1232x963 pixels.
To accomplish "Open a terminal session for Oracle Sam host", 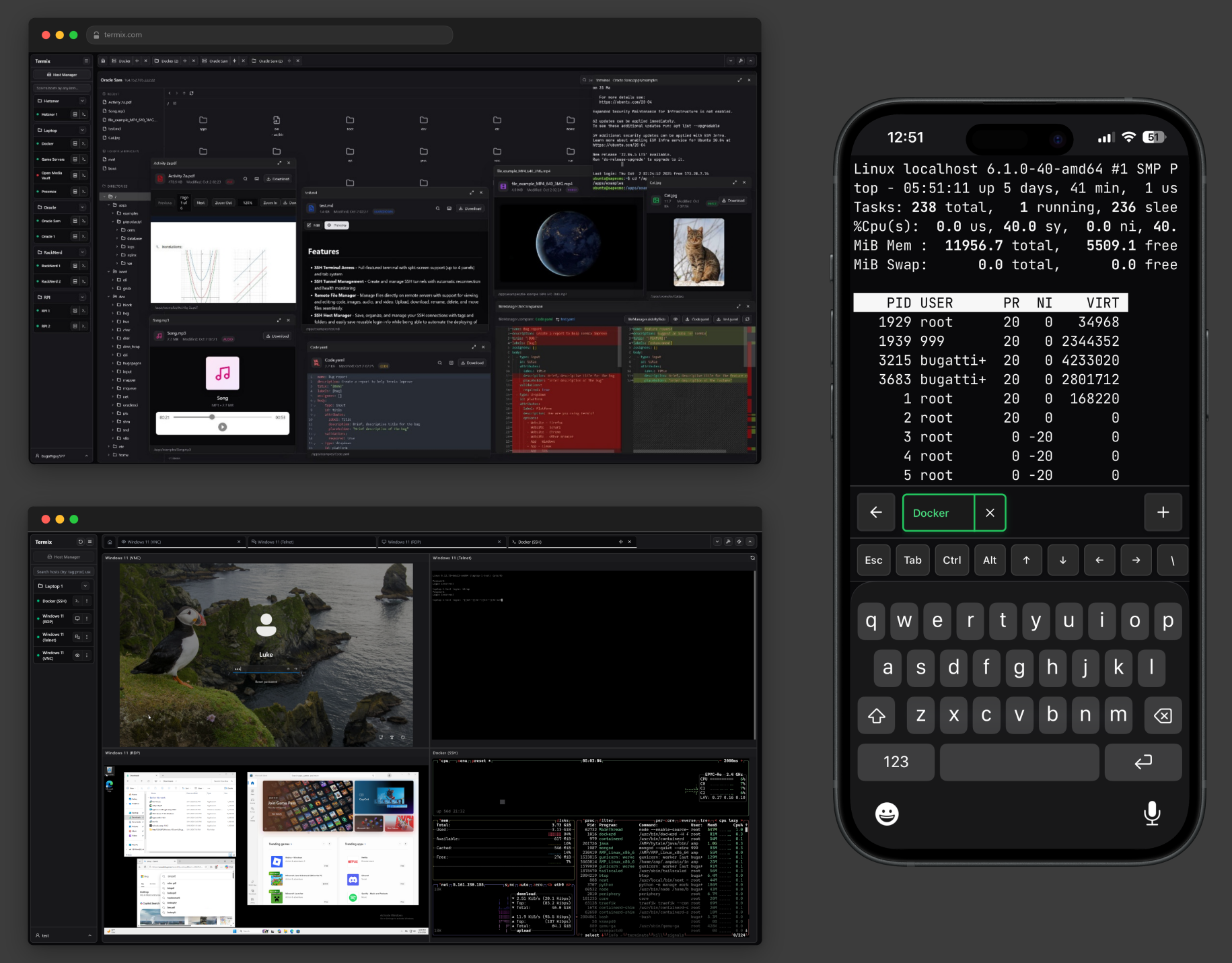I will [84, 221].
